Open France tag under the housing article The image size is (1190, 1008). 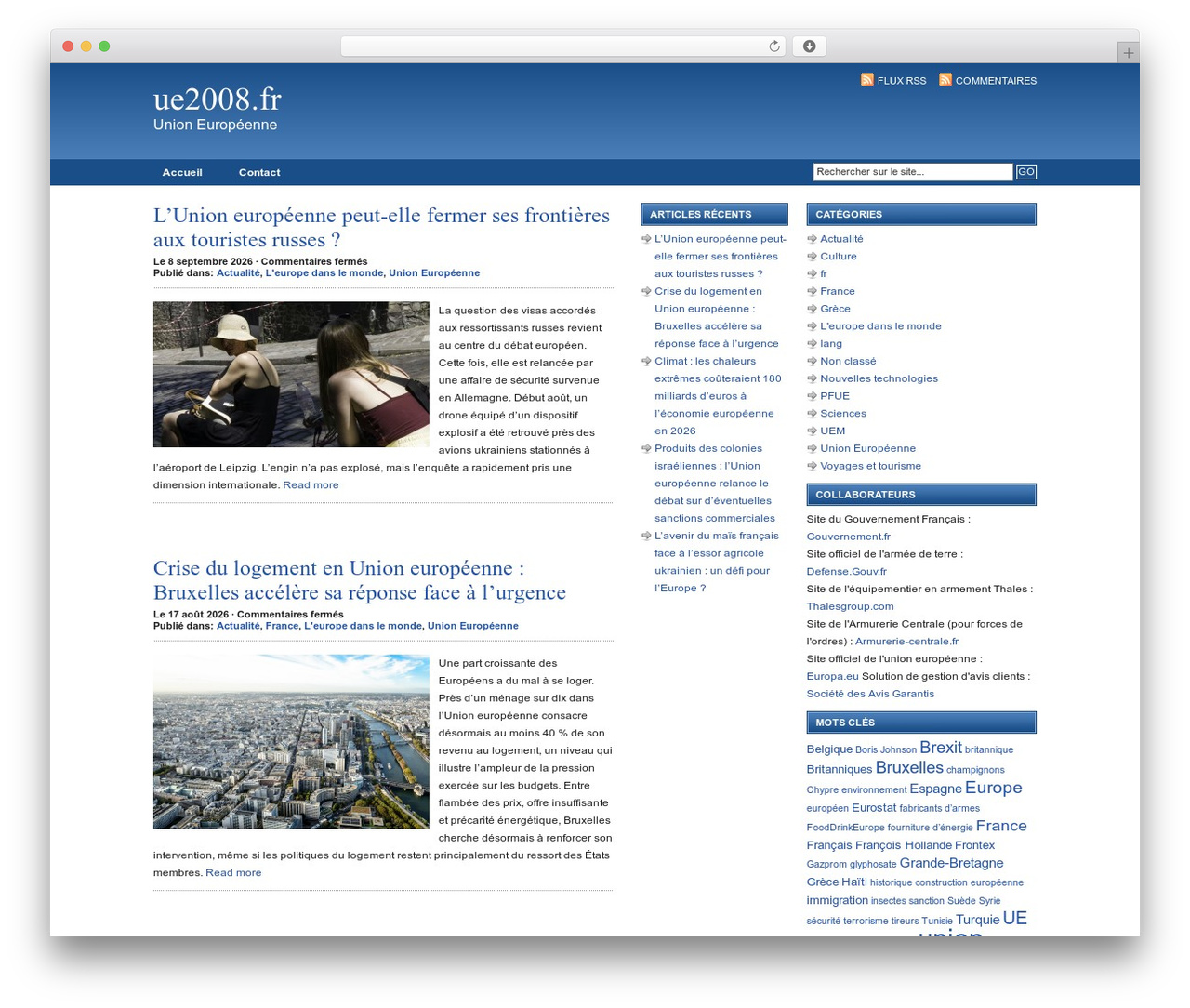point(282,626)
